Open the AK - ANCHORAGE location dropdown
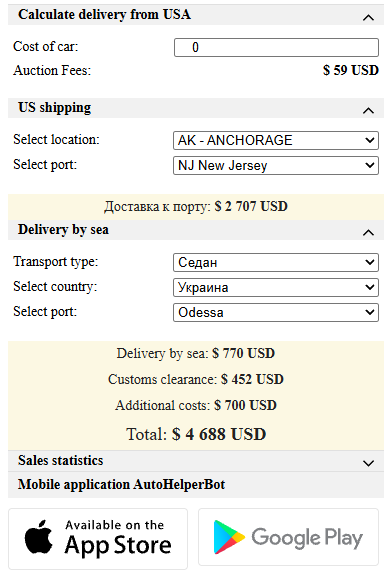This screenshot has height=580, width=387. point(276,140)
